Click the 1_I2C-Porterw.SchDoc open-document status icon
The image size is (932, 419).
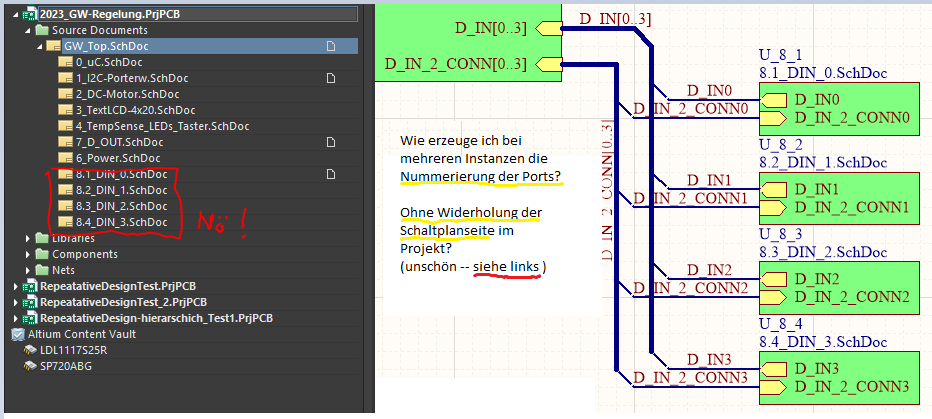click(332, 78)
